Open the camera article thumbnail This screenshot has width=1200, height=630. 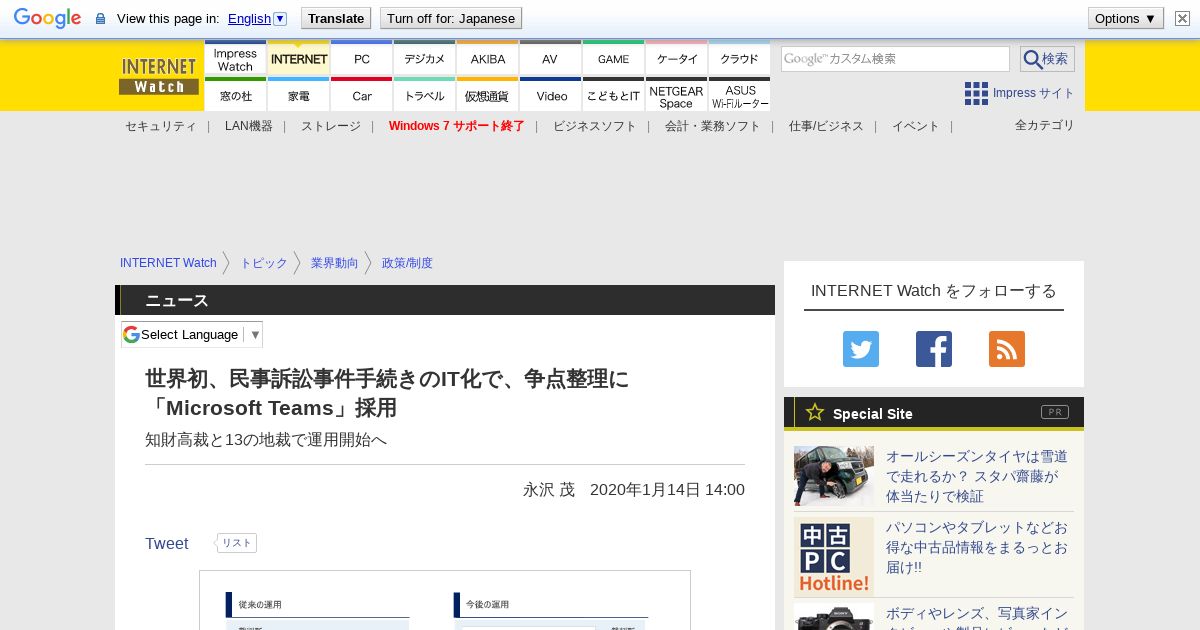click(834, 616)
